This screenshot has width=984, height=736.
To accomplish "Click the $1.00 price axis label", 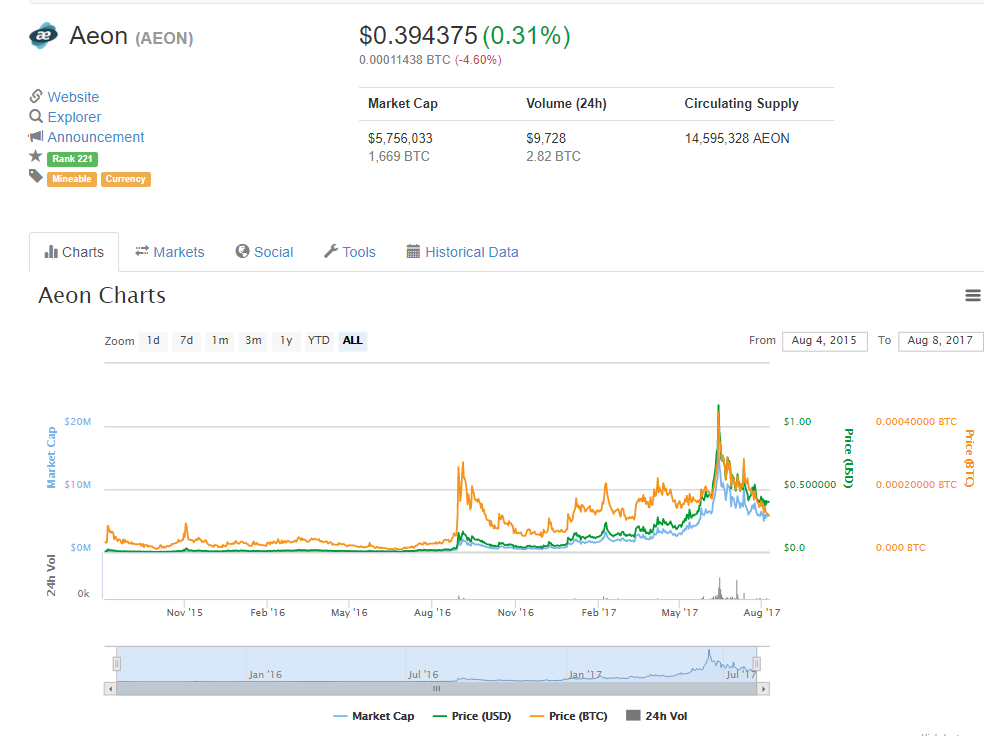I will click(x=797, y=422).
